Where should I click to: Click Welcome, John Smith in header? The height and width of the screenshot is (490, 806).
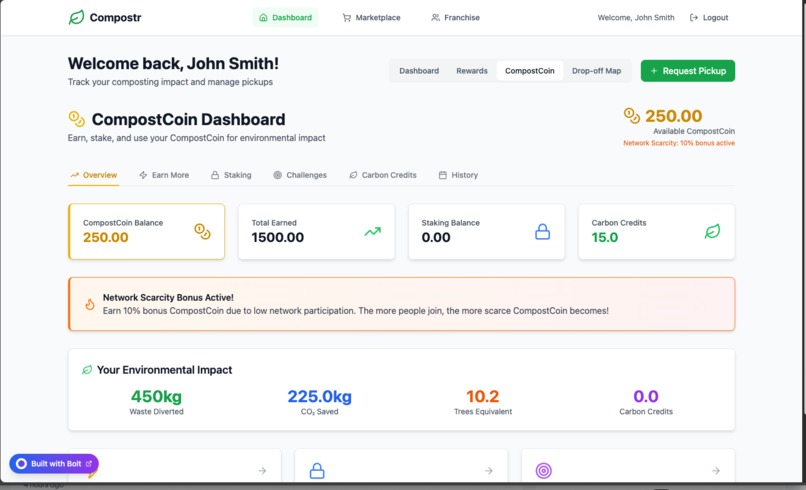pyautogui.click(x=636, y=17)
